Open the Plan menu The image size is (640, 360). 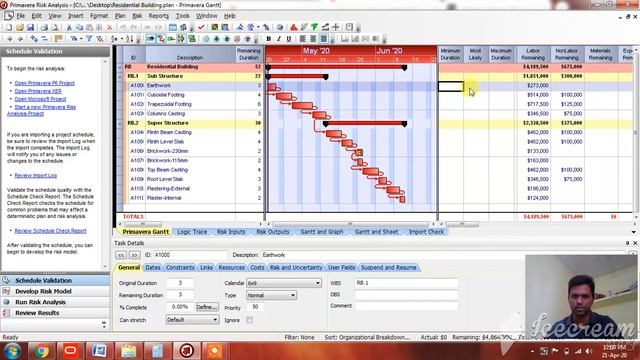click(x=120, y=16)
